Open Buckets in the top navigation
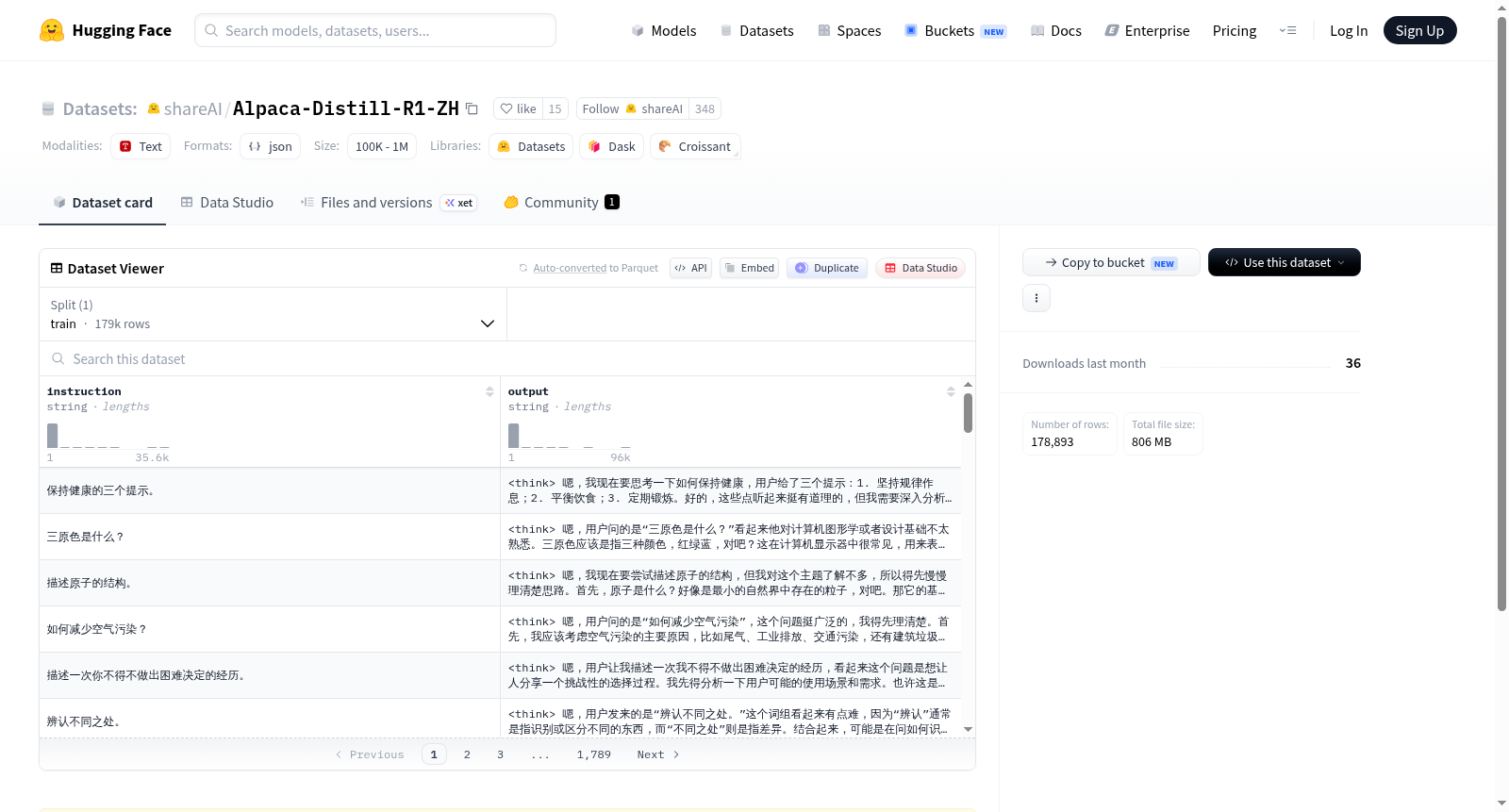 (x=955, y=30)
